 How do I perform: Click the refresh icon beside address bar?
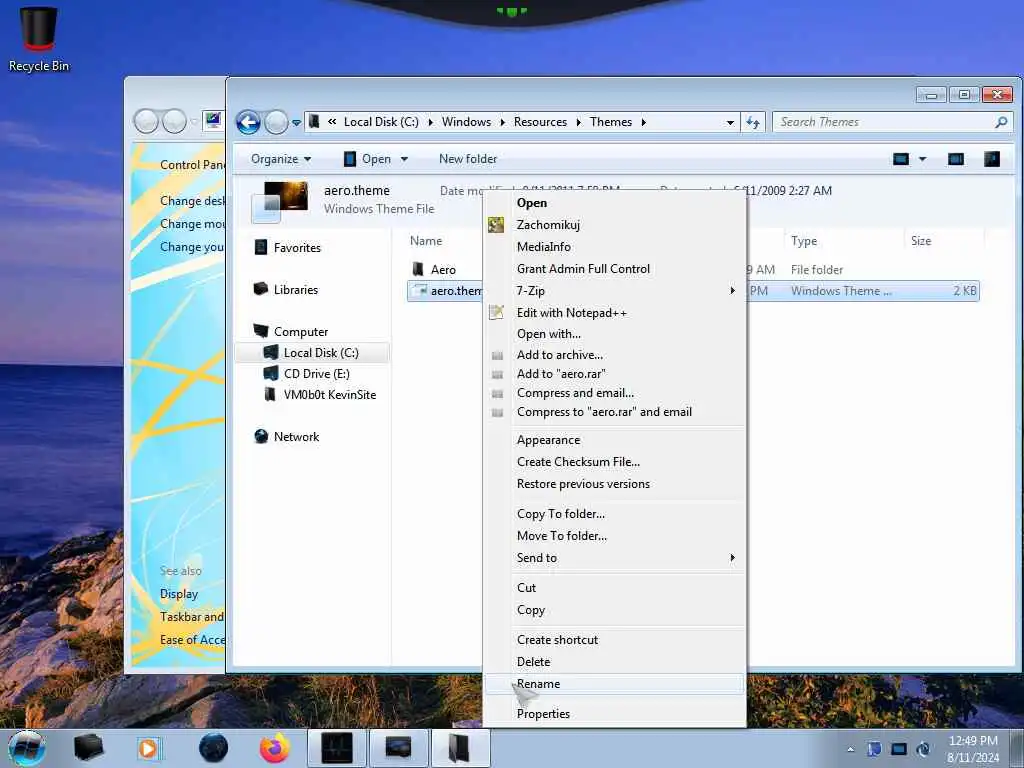pyautogui.click(x=753, y=122)
